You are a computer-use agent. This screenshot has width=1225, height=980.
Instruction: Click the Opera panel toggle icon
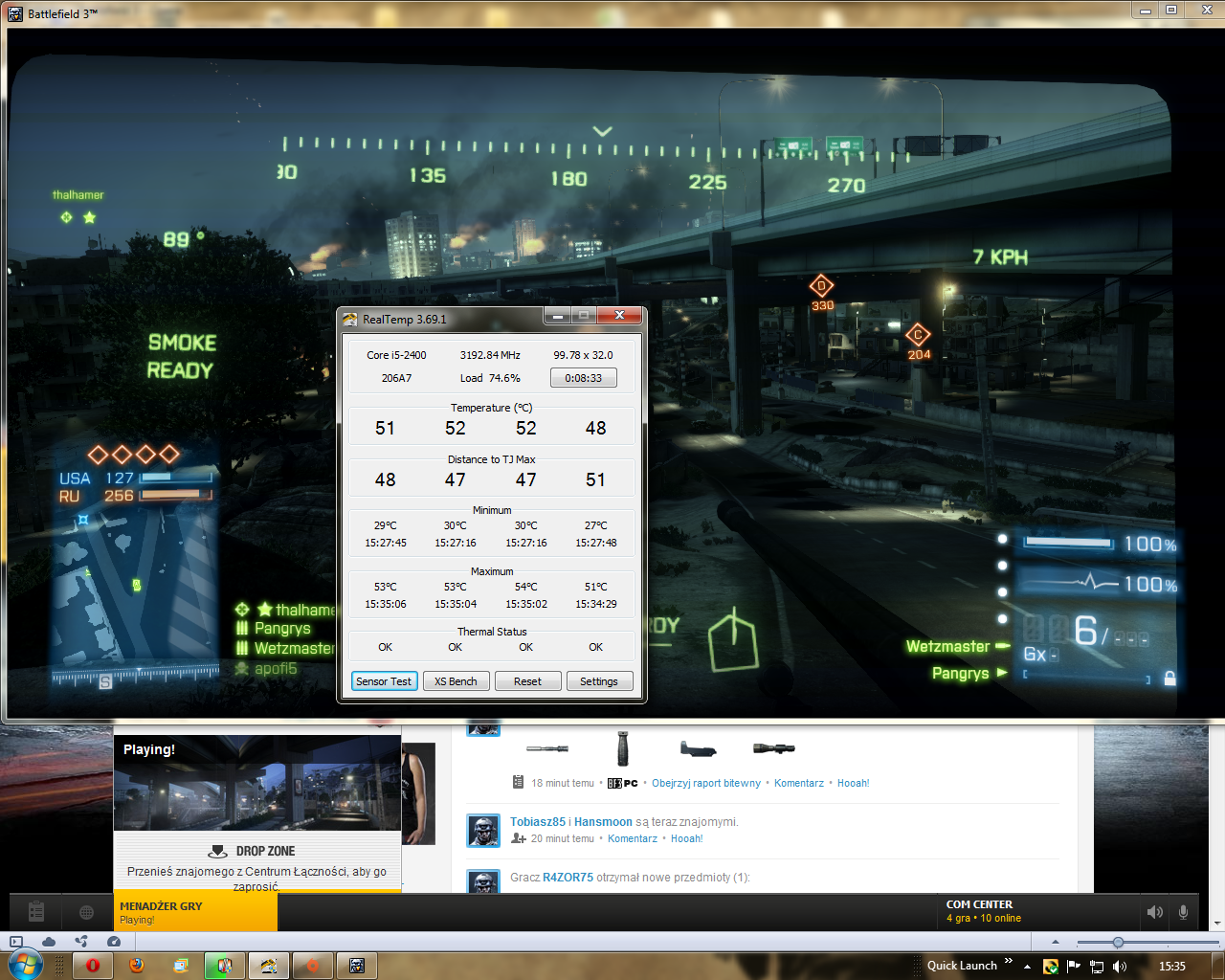[16, 942]
